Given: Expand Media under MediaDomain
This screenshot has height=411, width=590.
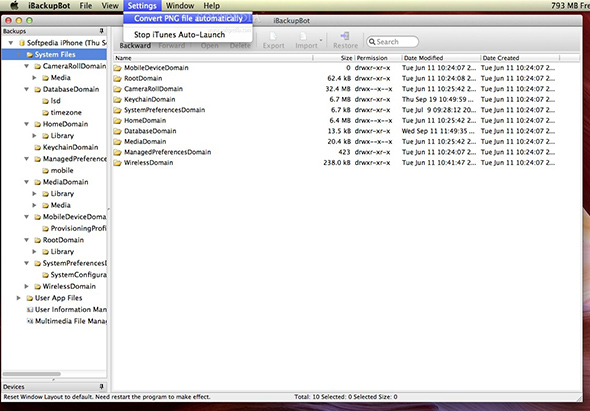Looking at the screenshot, I should point(34,206).
